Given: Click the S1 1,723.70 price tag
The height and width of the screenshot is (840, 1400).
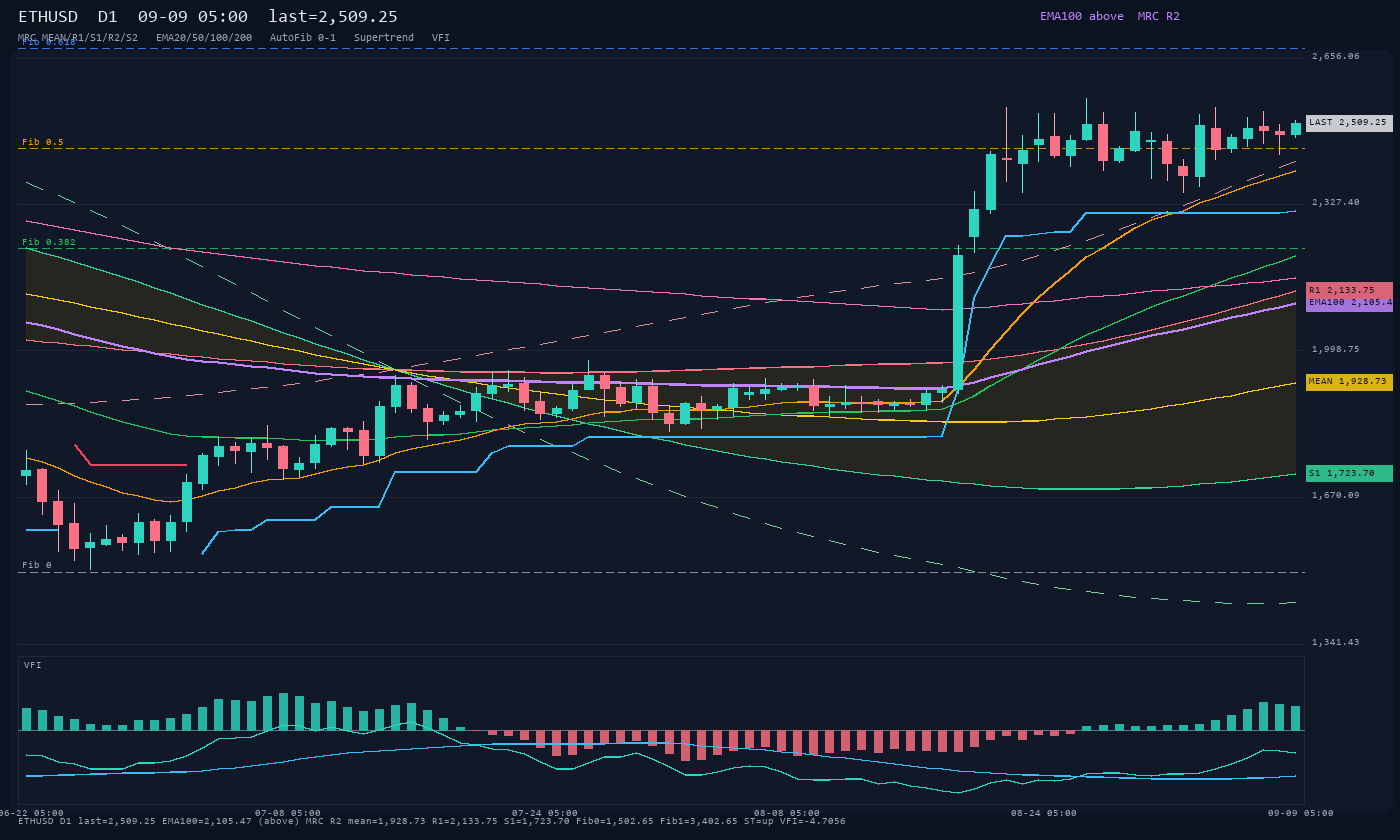Looking at the screenshot, I should click(1349, 474).
